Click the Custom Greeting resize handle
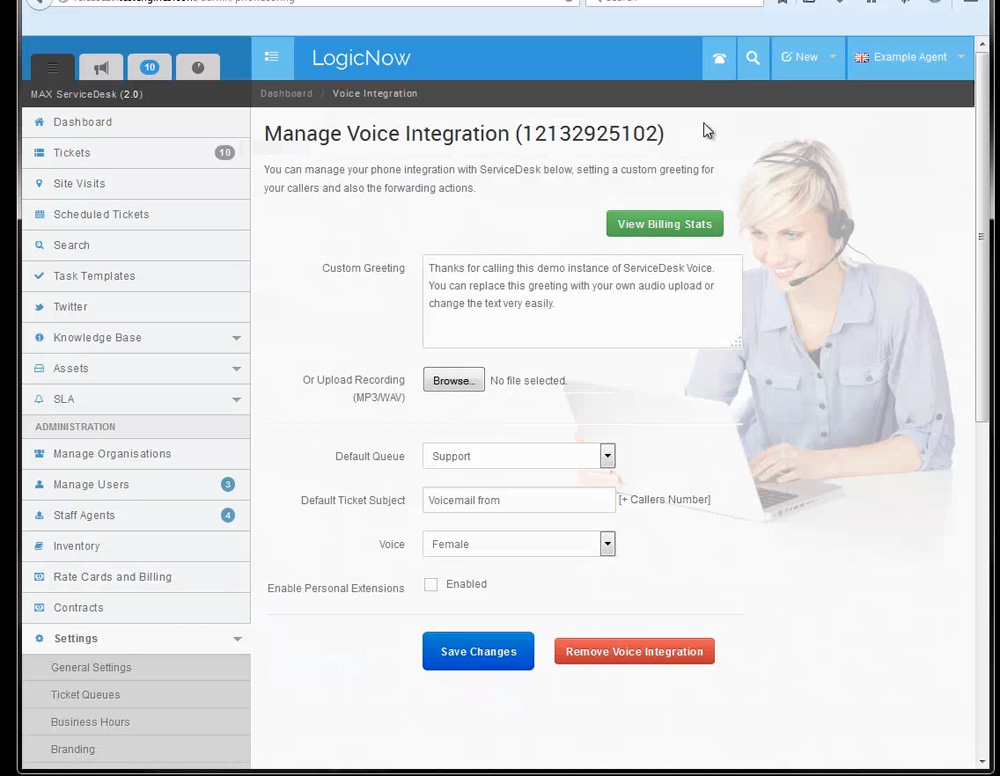The width and height of the screenshot is (1000, 776). [736, 342]
